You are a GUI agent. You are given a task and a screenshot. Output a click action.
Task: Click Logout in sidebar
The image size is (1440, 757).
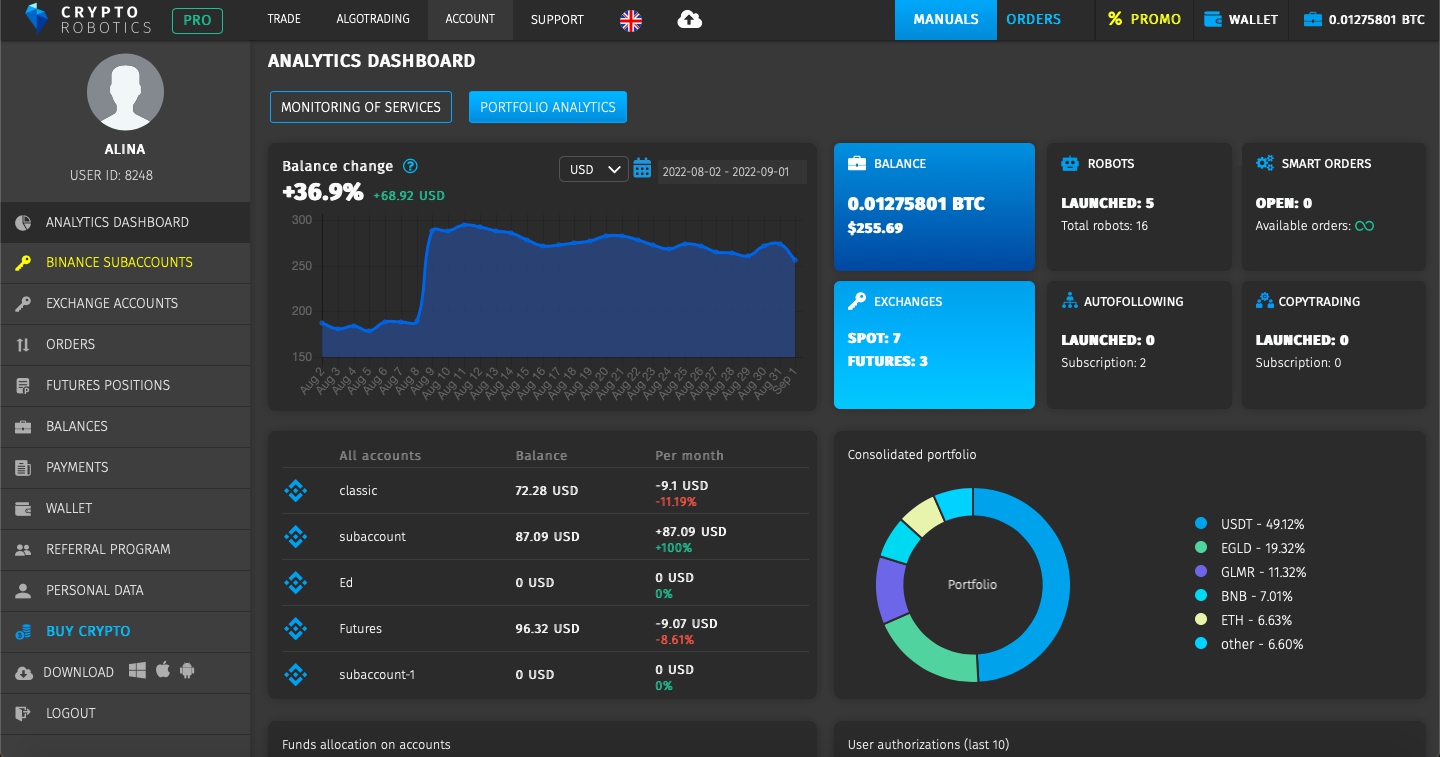coord(125,713)
